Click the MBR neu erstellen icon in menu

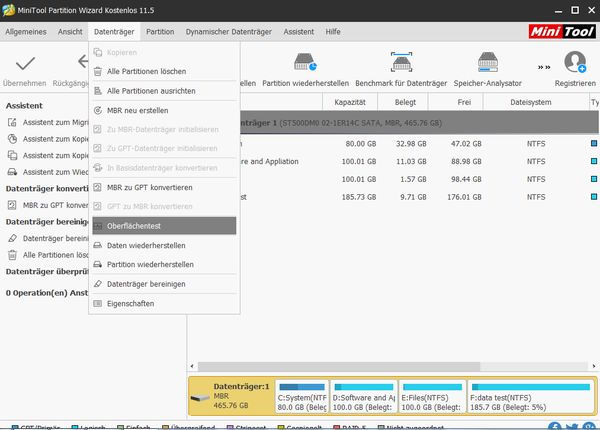tap(97, 110)
